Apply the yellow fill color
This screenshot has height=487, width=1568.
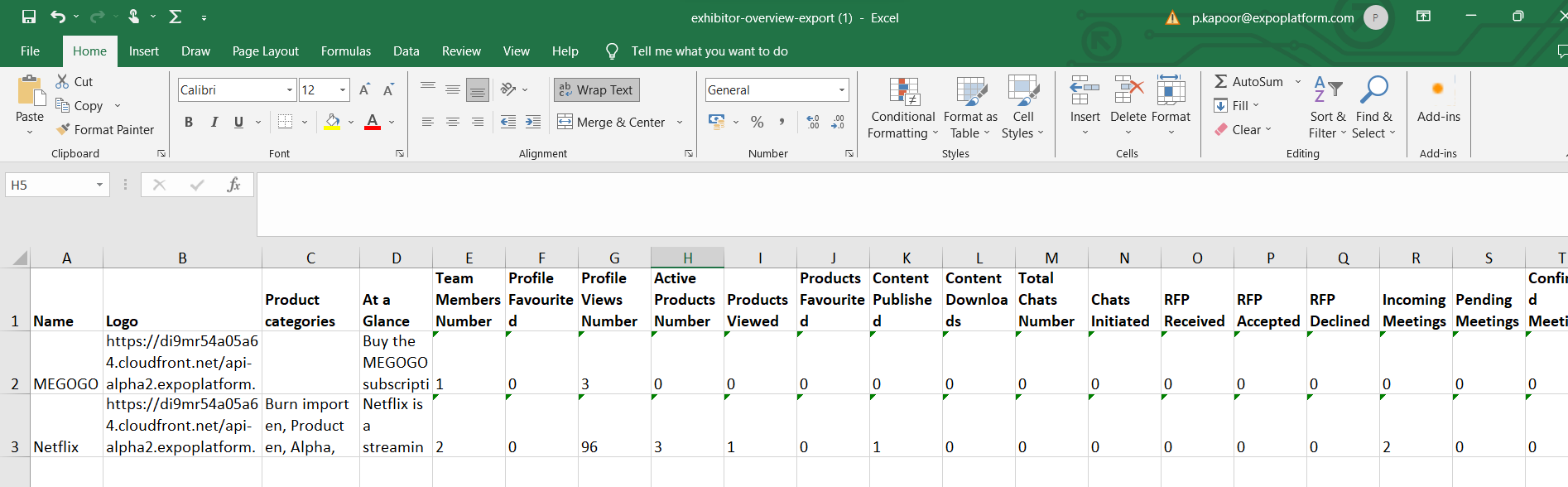coord(332,122)
